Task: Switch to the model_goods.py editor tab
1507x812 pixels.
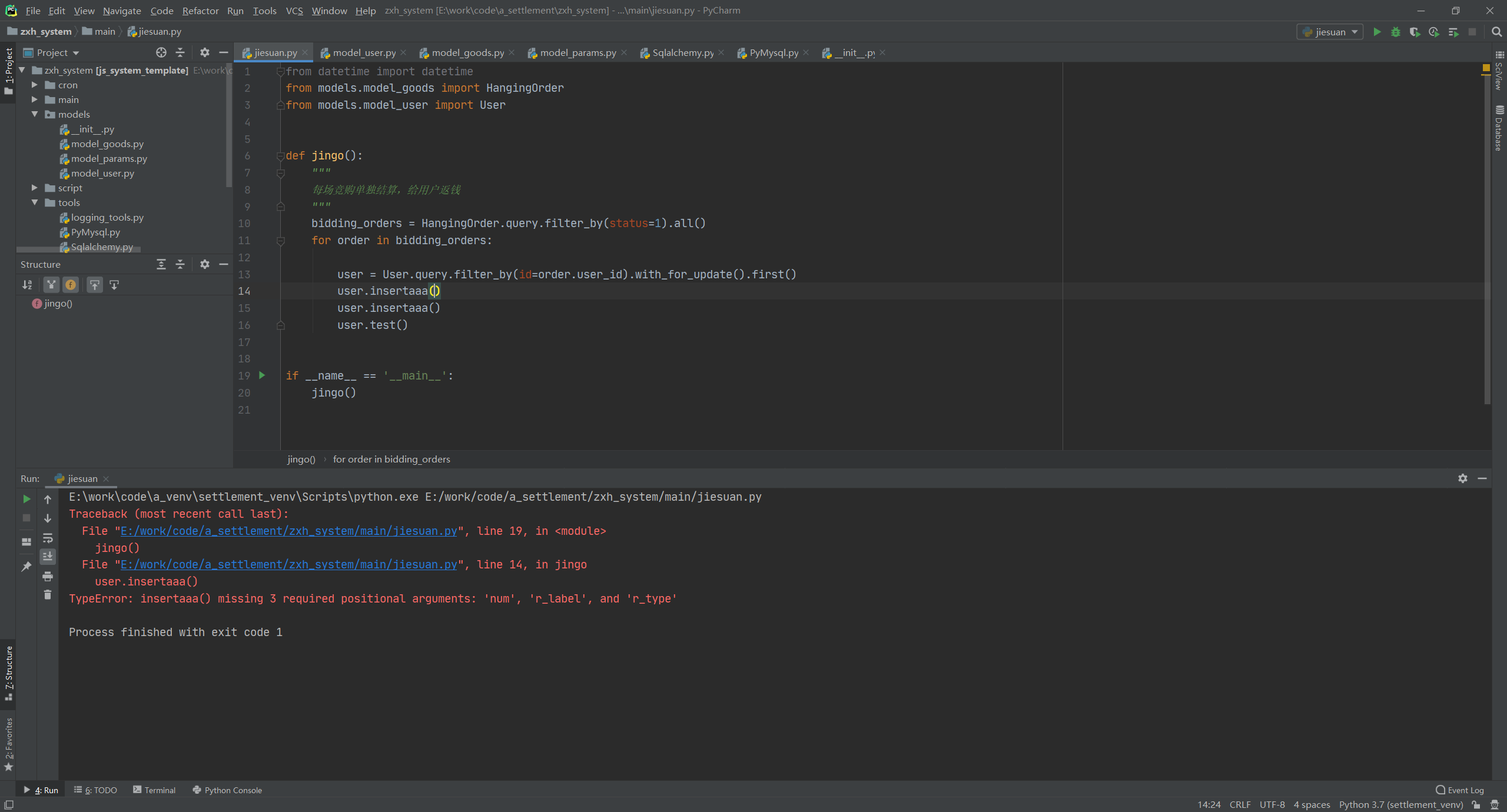Action: coord(467,53)
